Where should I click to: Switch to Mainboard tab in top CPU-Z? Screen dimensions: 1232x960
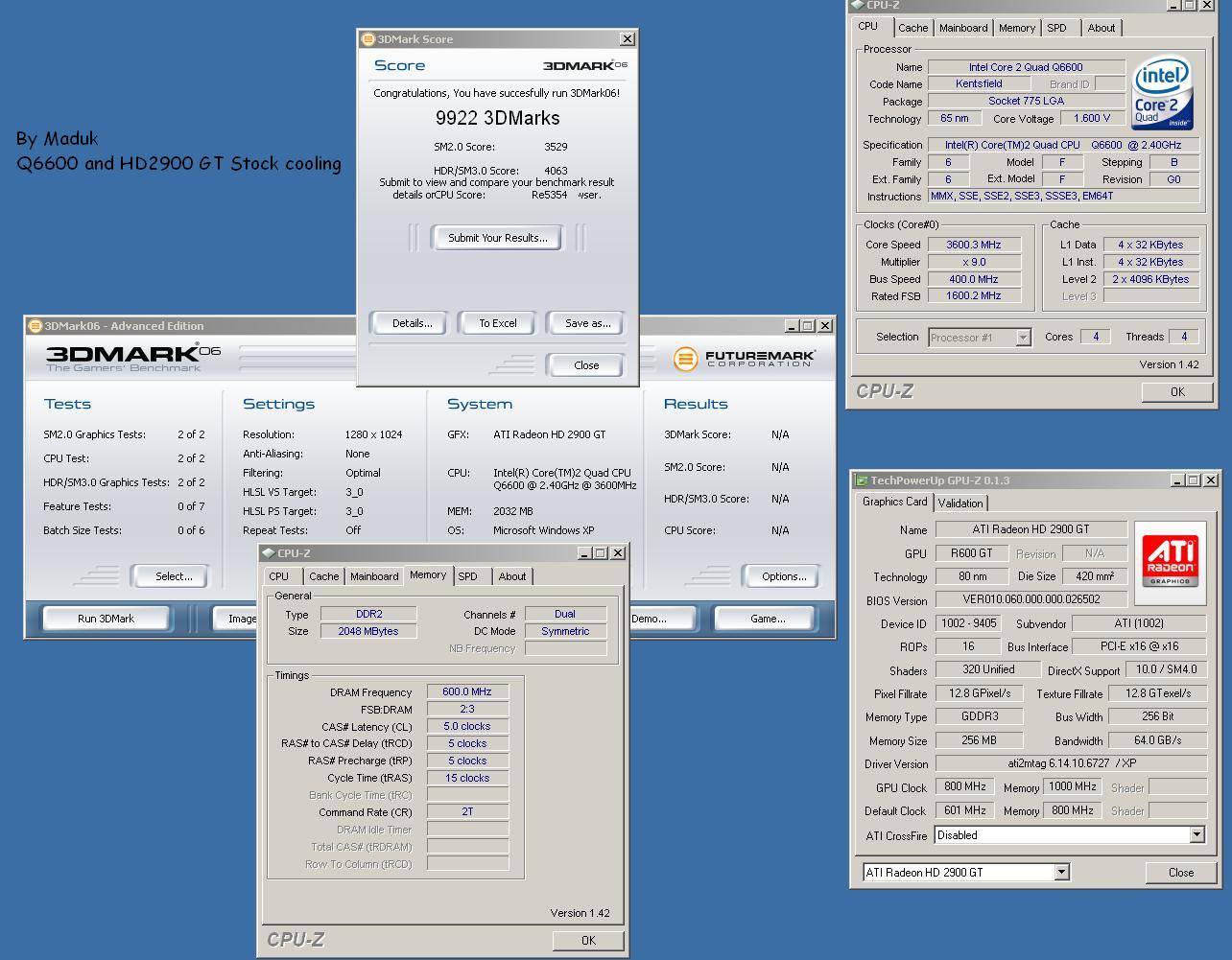[x=962, y=28]
